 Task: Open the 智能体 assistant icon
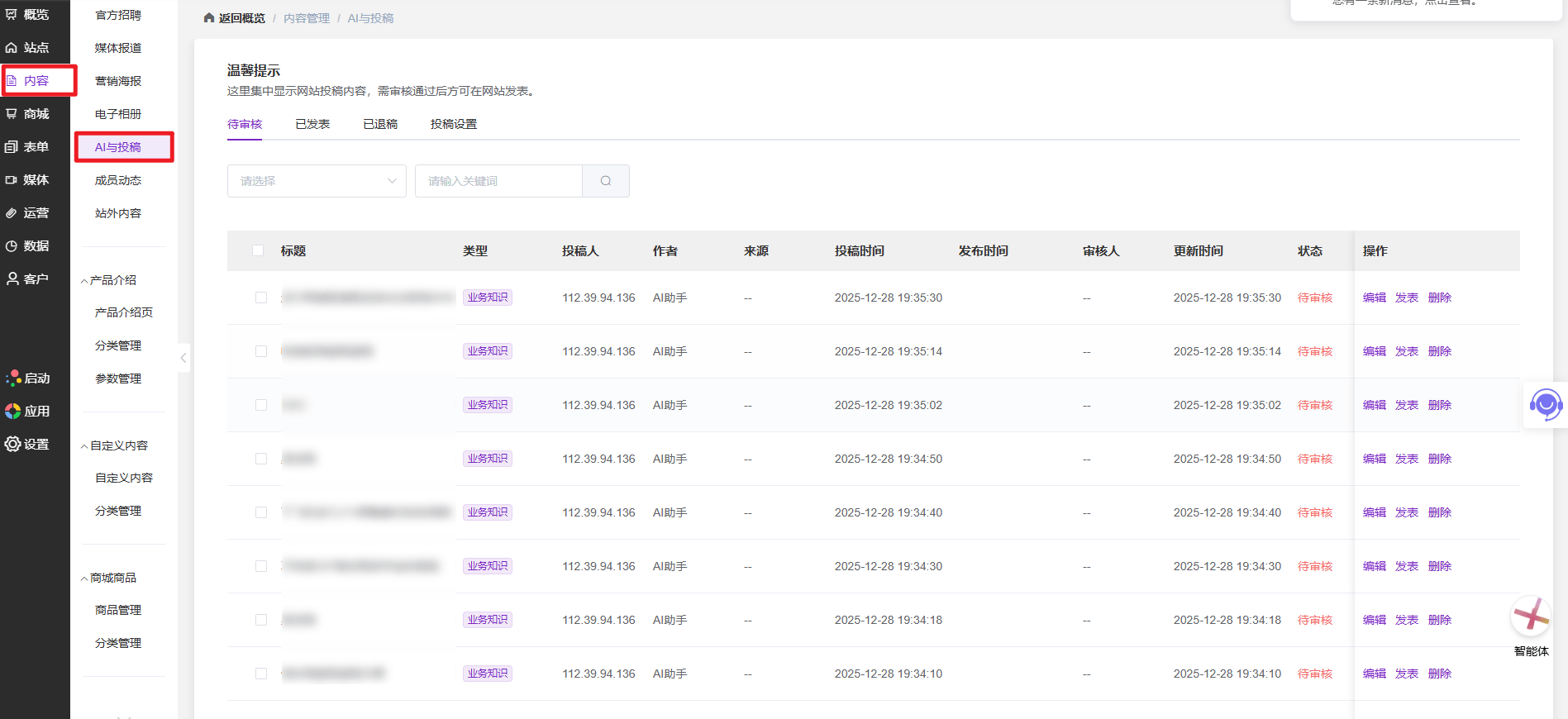pyautogui.click(x=1530, y=617)
